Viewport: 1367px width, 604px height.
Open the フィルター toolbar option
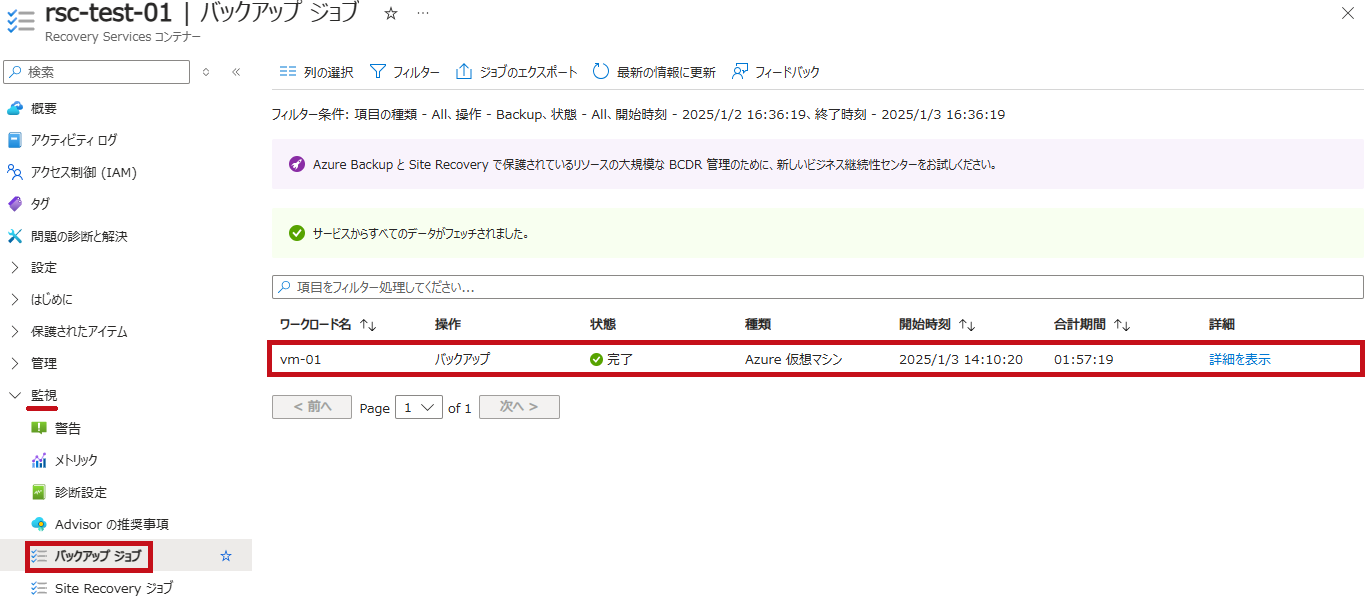(404, 72)
